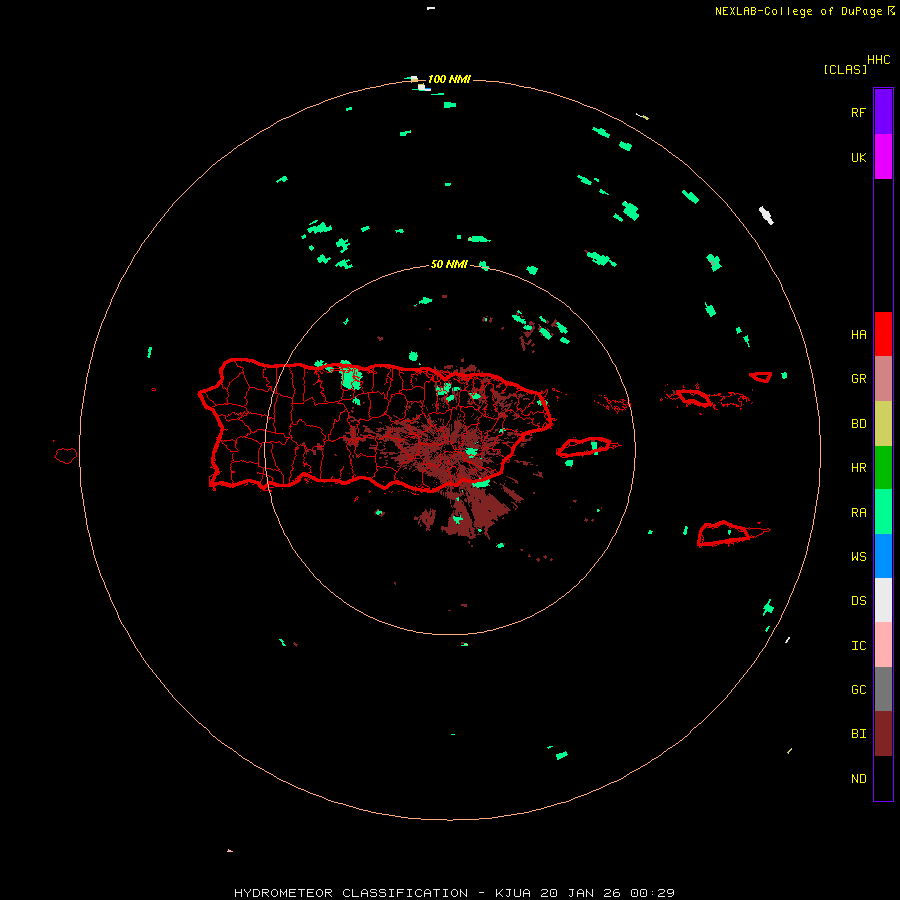Click the BD yellow legend swatch
The width and height of the screenshot is (900, 900).
coord(883,423)
